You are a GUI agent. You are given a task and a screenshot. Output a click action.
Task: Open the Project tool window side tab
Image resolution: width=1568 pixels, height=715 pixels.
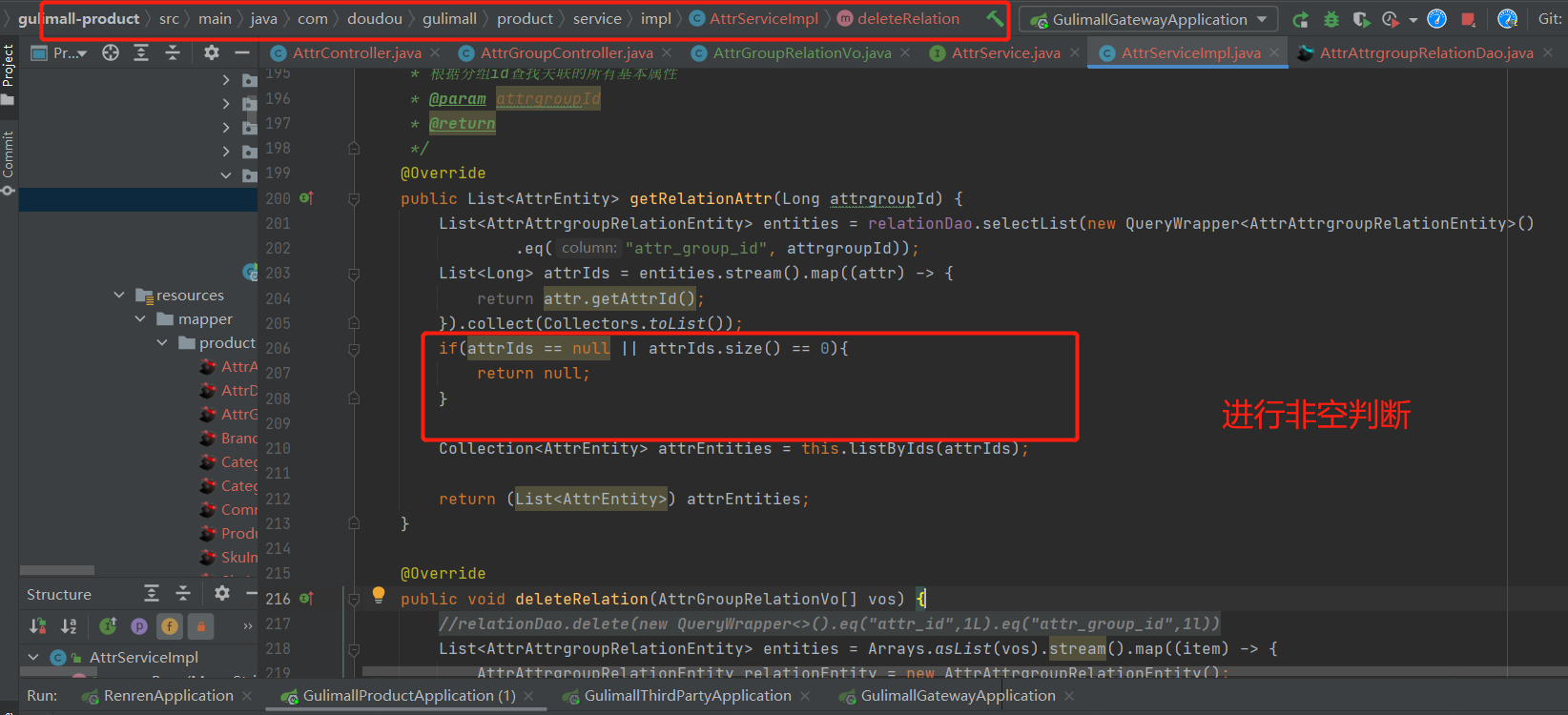point(9,74)
